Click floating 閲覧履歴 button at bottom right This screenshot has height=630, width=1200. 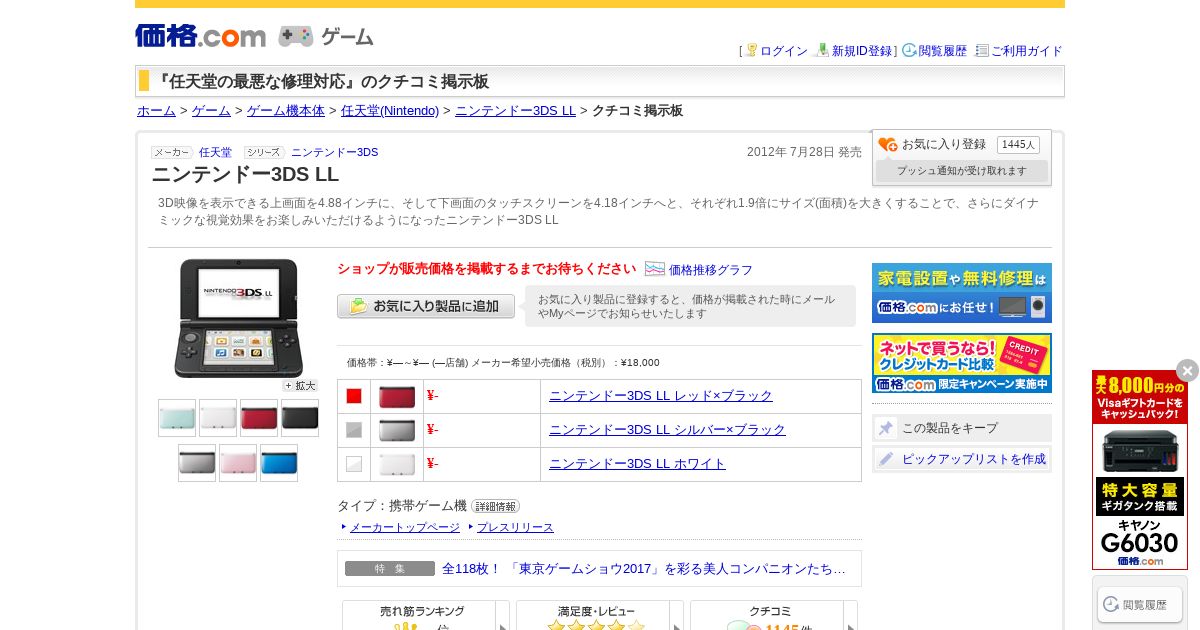tap(1140, 604)
